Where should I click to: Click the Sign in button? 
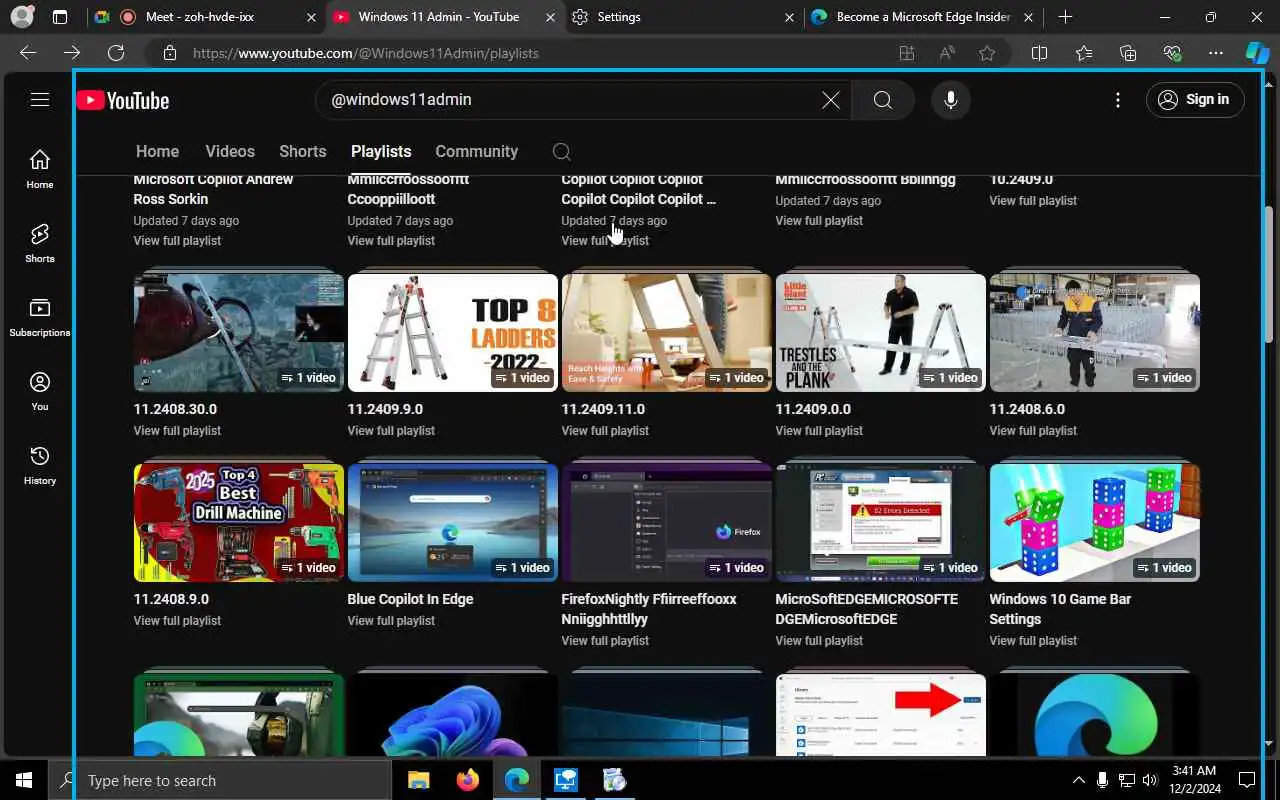1195,99
